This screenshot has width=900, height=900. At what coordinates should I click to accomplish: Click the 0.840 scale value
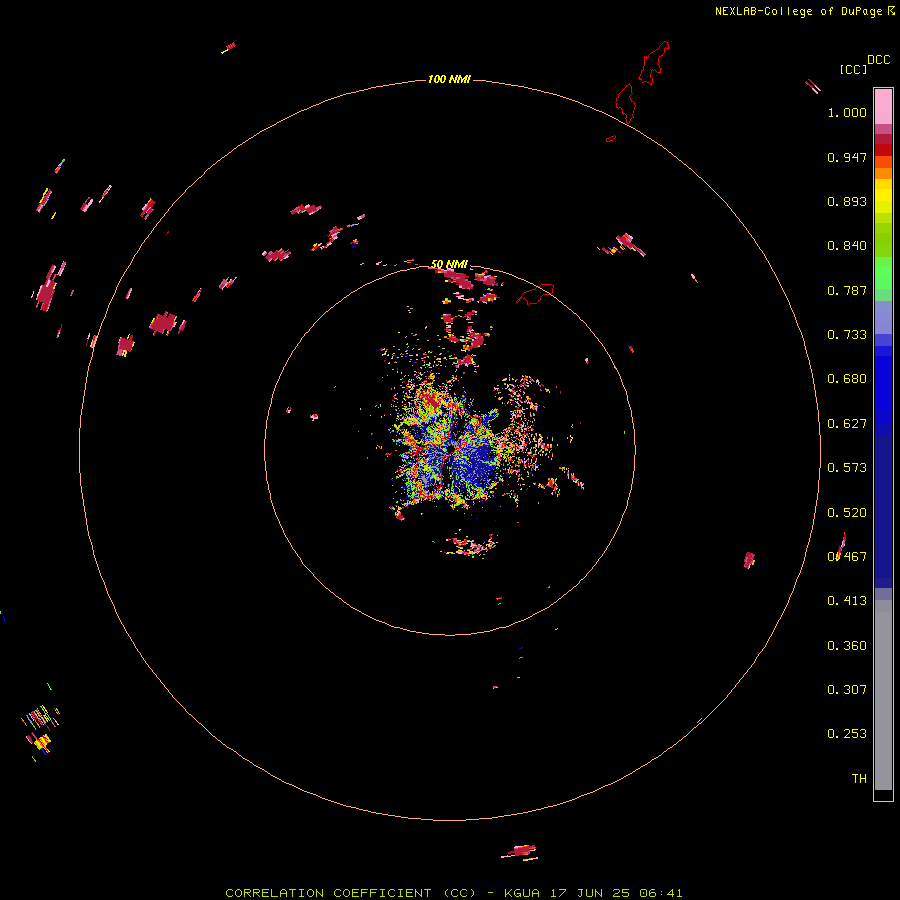click(x=847, y=246)
